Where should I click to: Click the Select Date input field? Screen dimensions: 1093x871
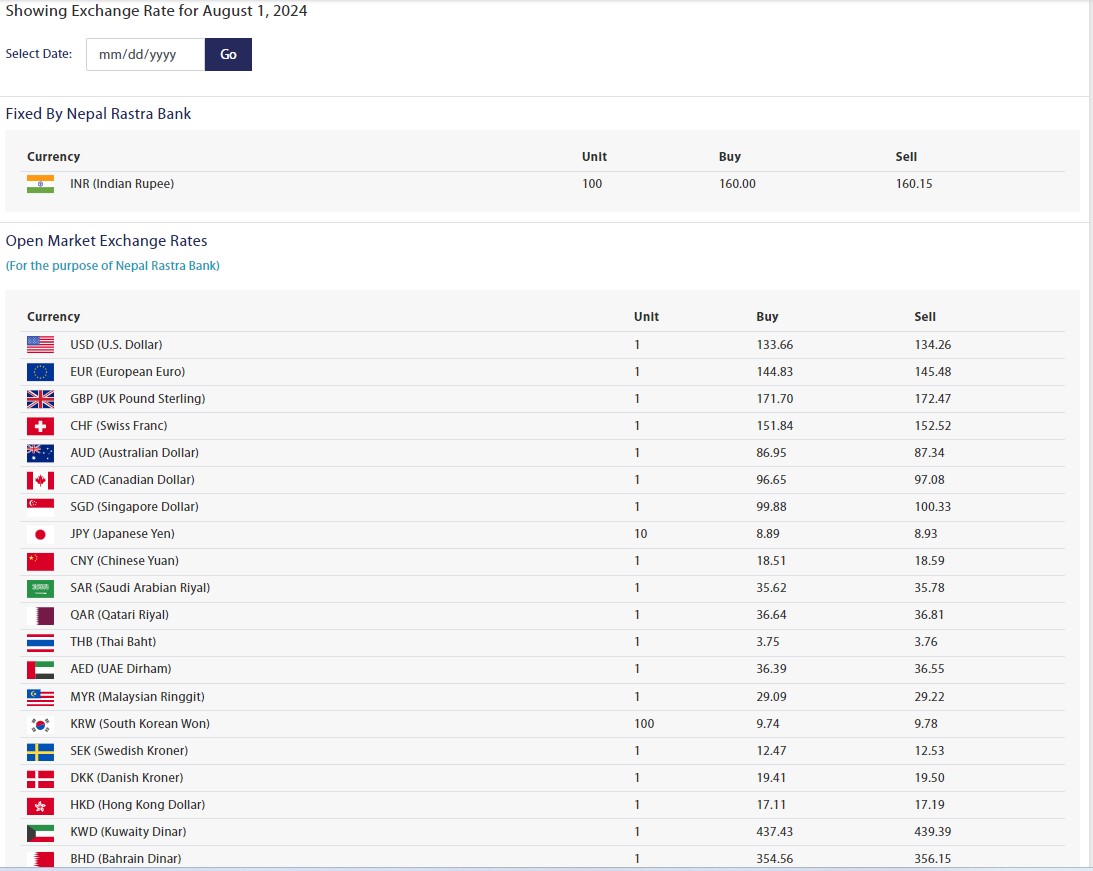tap(146, 55)
